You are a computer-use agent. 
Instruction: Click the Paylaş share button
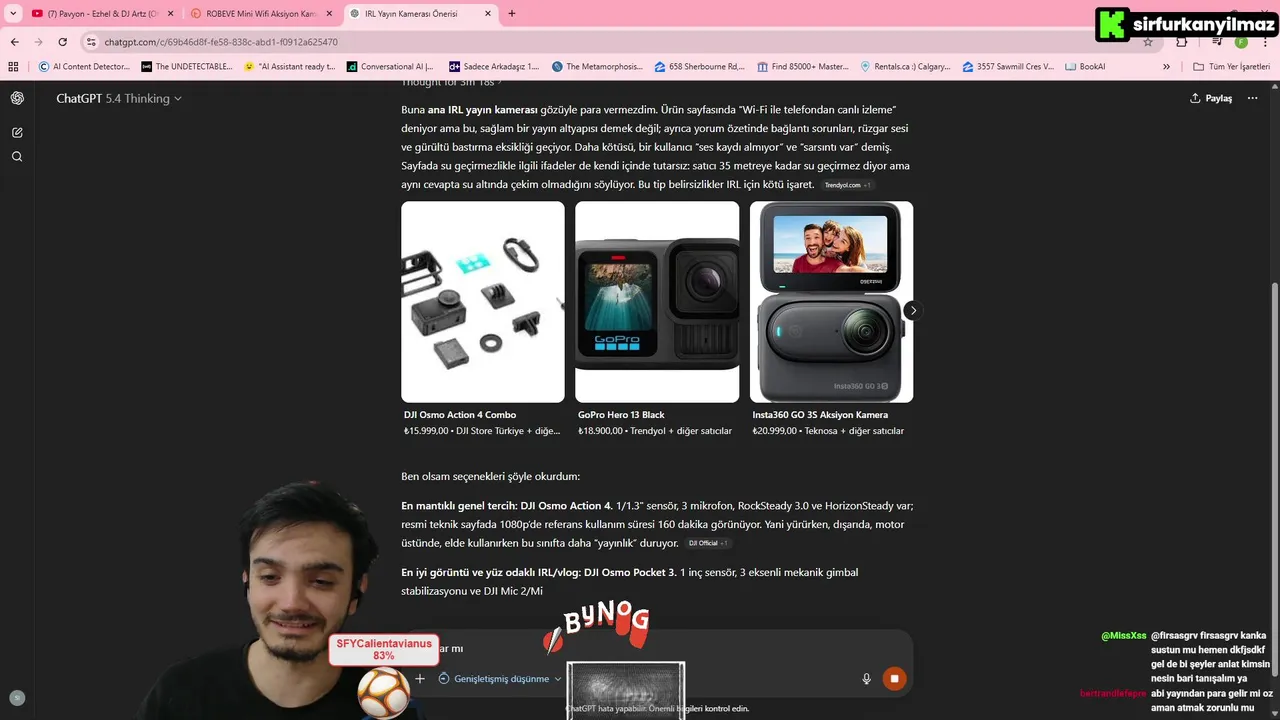coord(1211,98)
